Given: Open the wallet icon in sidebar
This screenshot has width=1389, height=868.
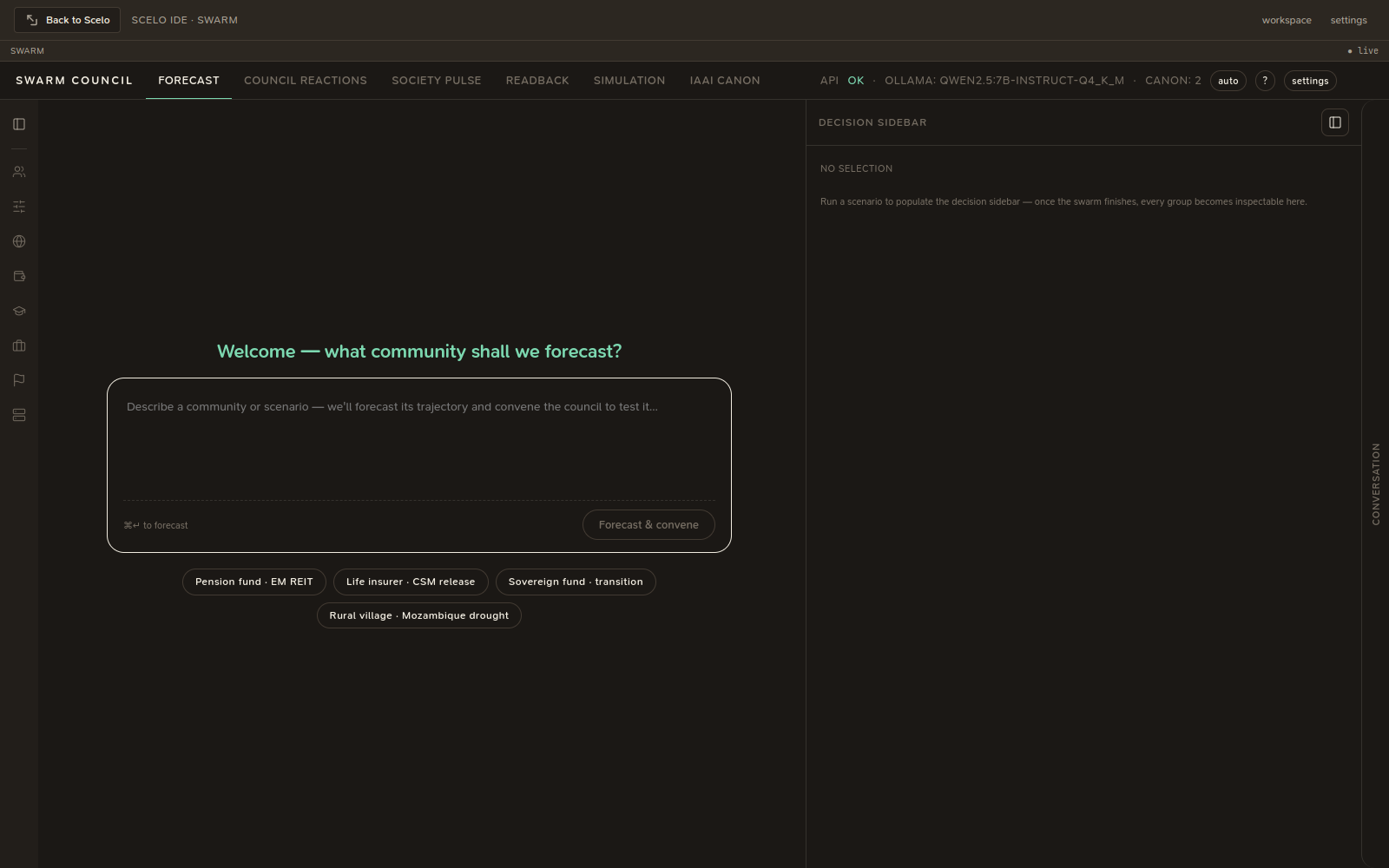Looking at the screenshot, I should (x=19, y=276).
